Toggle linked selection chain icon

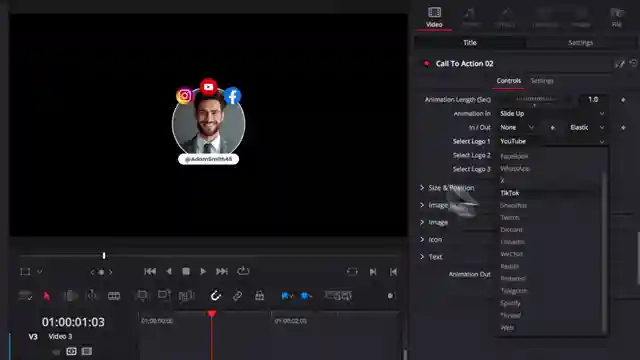[237, 296]
